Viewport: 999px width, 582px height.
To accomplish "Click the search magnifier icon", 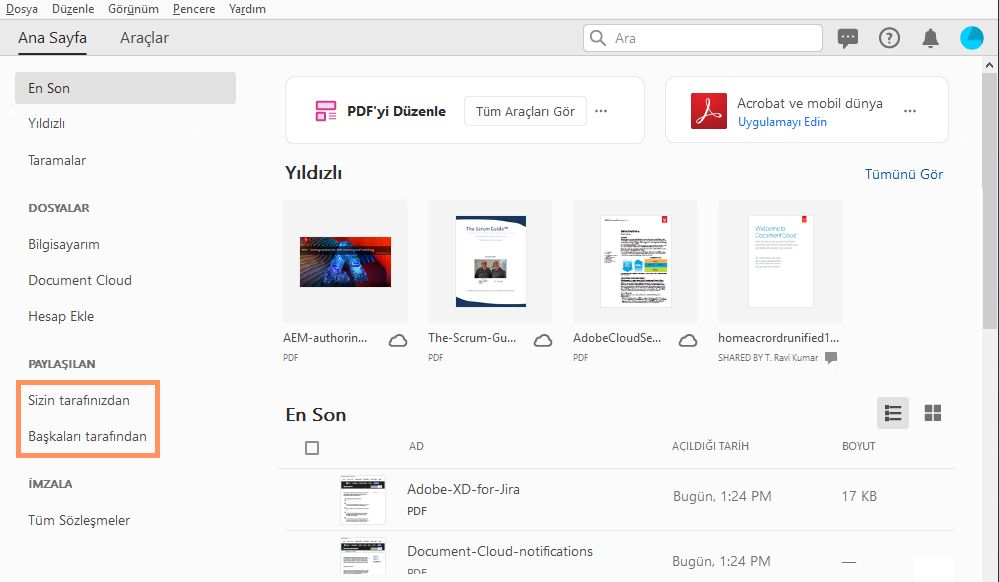I will (598, 38).
